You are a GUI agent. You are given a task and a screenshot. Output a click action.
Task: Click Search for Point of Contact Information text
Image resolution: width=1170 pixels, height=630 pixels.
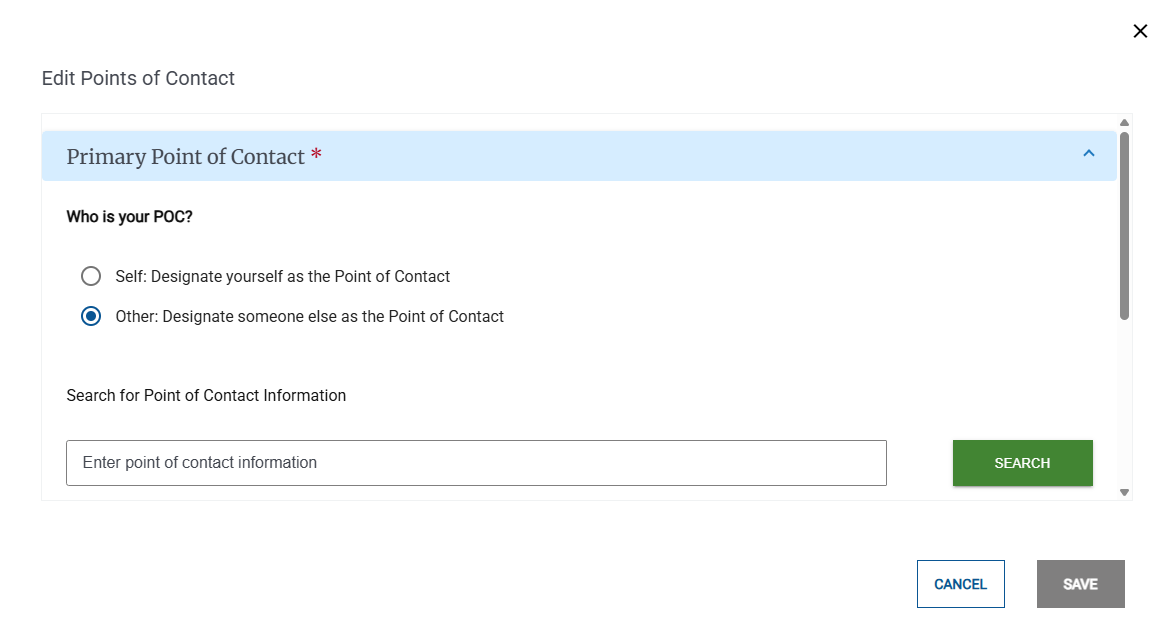coord(205,395)
